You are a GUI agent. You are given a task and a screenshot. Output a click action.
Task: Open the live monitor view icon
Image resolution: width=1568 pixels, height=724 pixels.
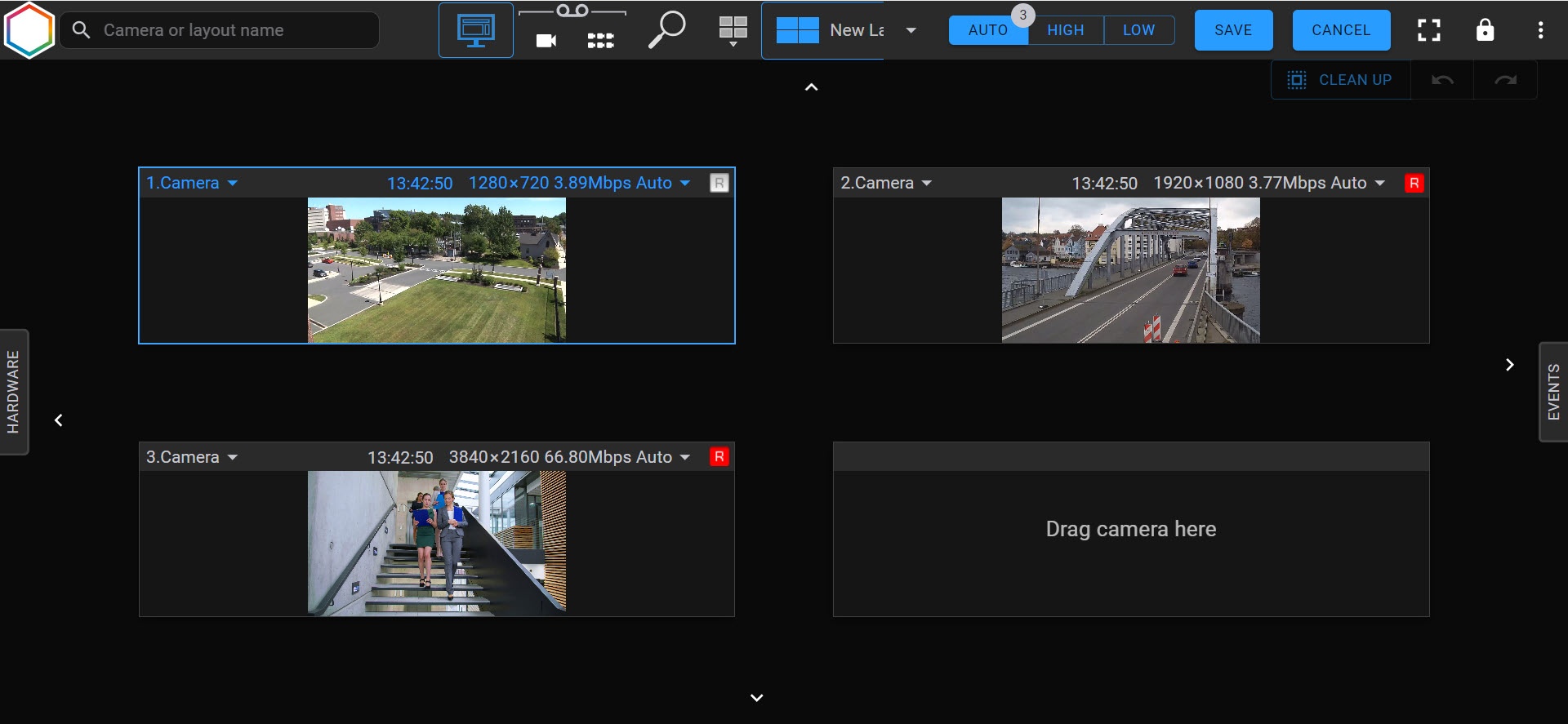(x=475, y=30)
